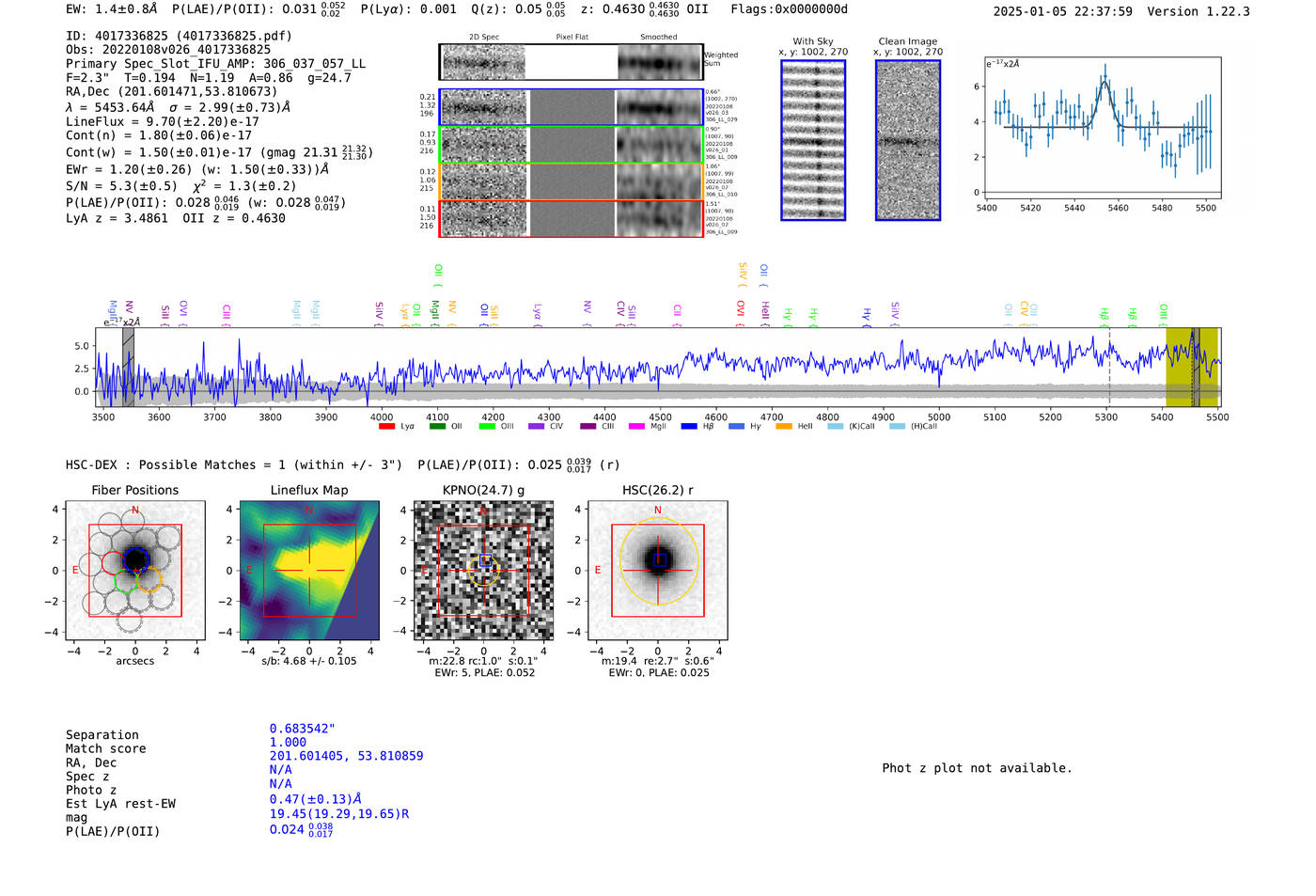The width and height of the screenshot is (1316, 896).
Task: Select the HSC(26.2) r cutout image
Action: coord(658,571)
